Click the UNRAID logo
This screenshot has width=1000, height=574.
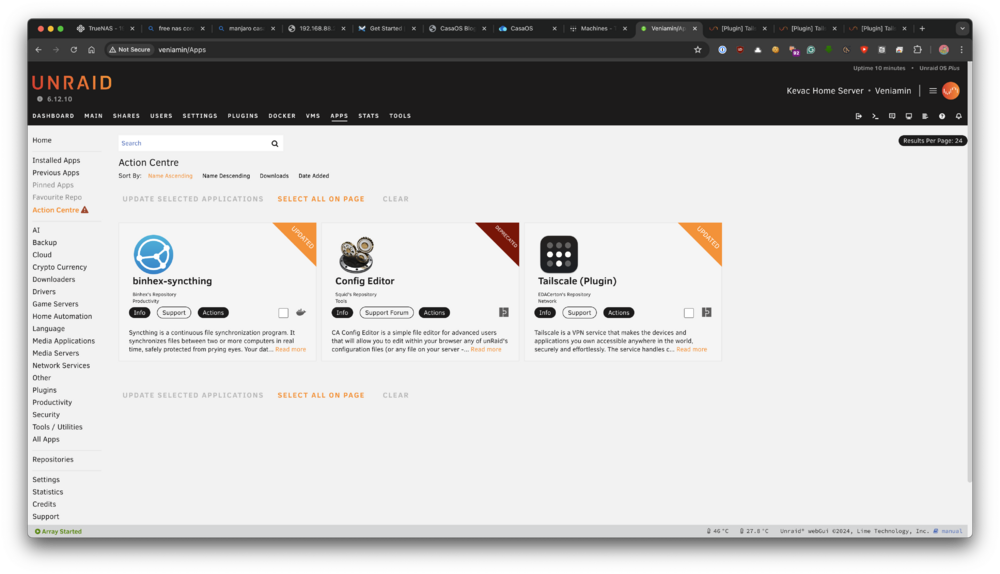coord(72,83)
